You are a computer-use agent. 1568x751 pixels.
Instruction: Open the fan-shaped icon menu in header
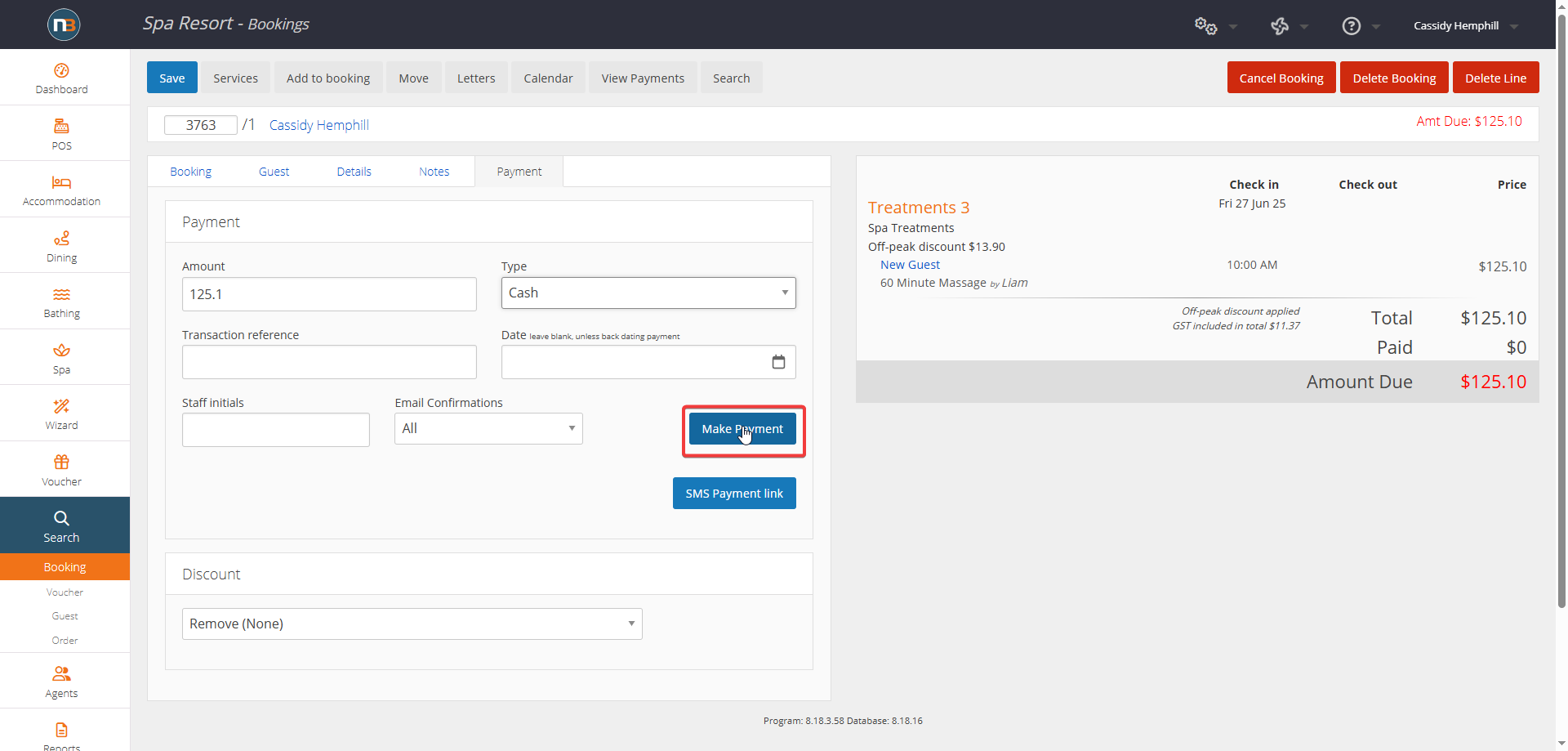[1280, 26]
